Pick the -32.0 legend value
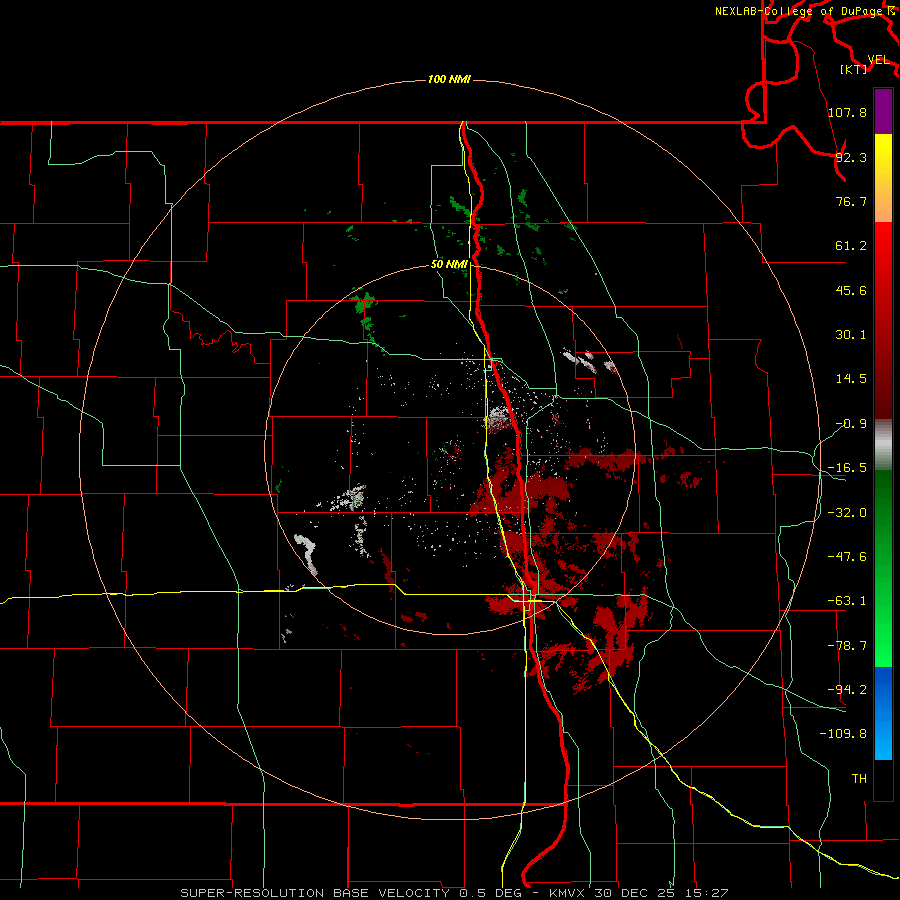This screenshot has height=900, width=900. tap(847, 513)
